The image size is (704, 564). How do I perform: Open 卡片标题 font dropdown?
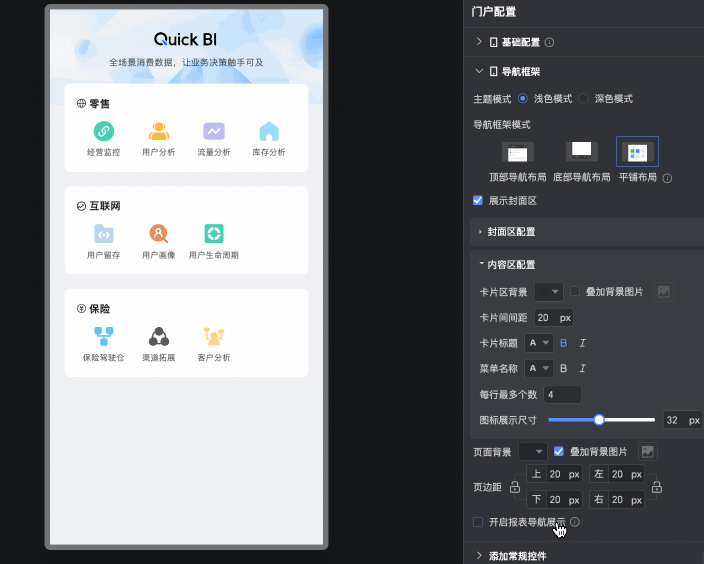[x=539, y=343]
